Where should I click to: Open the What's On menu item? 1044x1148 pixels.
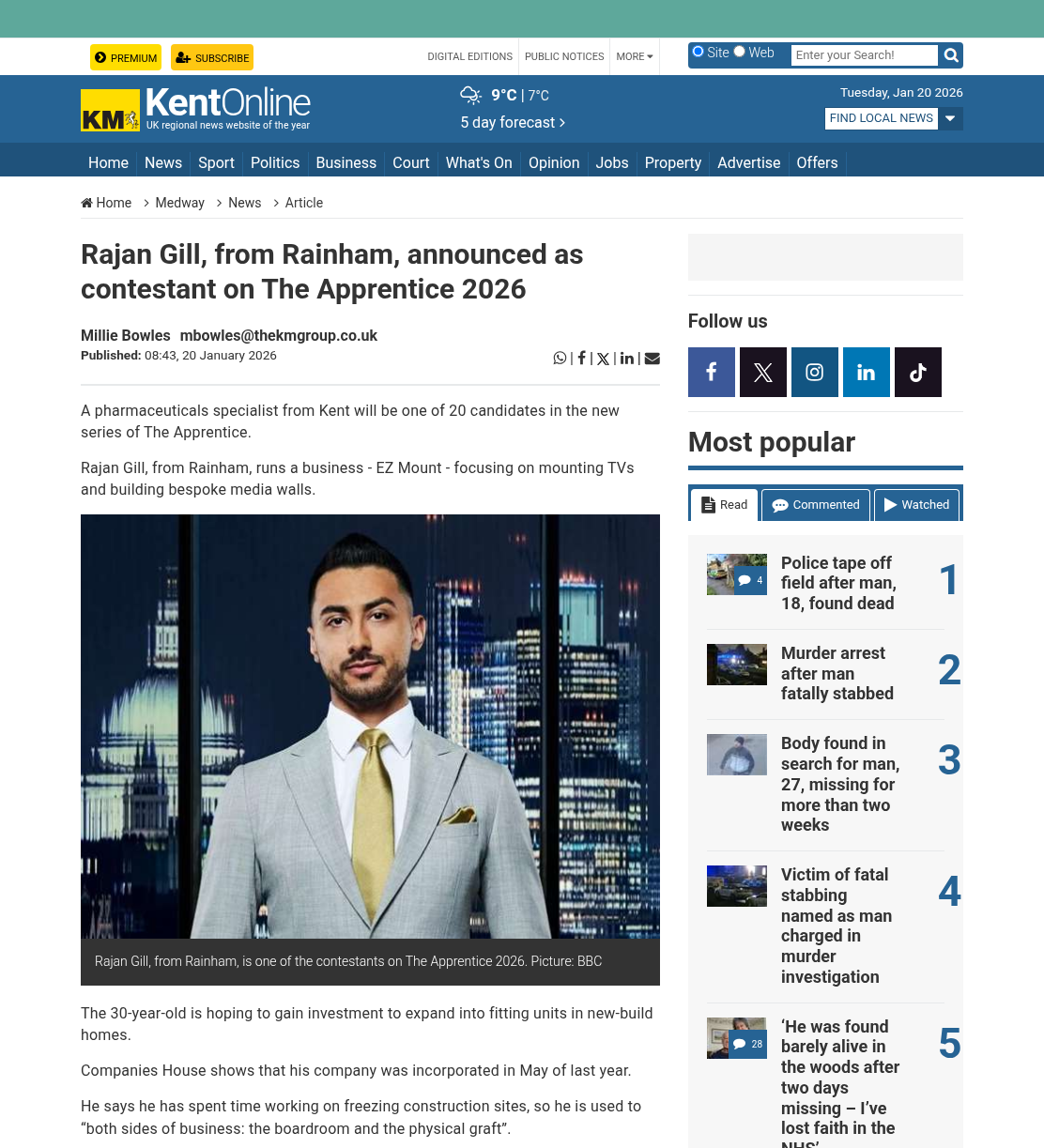(479, 162)
